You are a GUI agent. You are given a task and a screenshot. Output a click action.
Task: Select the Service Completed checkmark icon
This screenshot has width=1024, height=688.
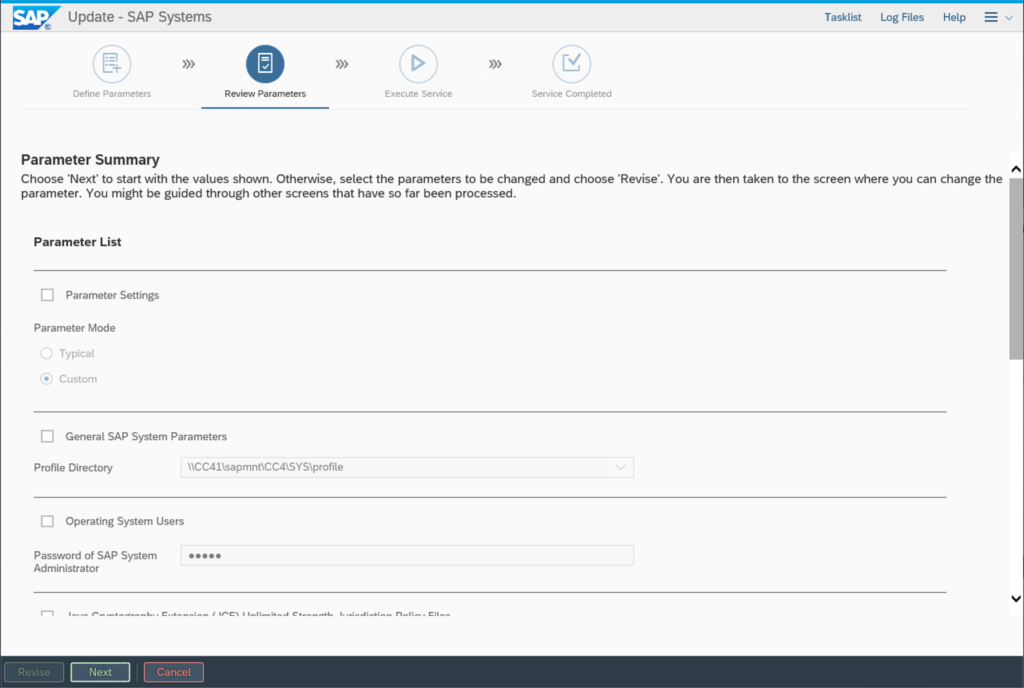click(x=571, y=63)
